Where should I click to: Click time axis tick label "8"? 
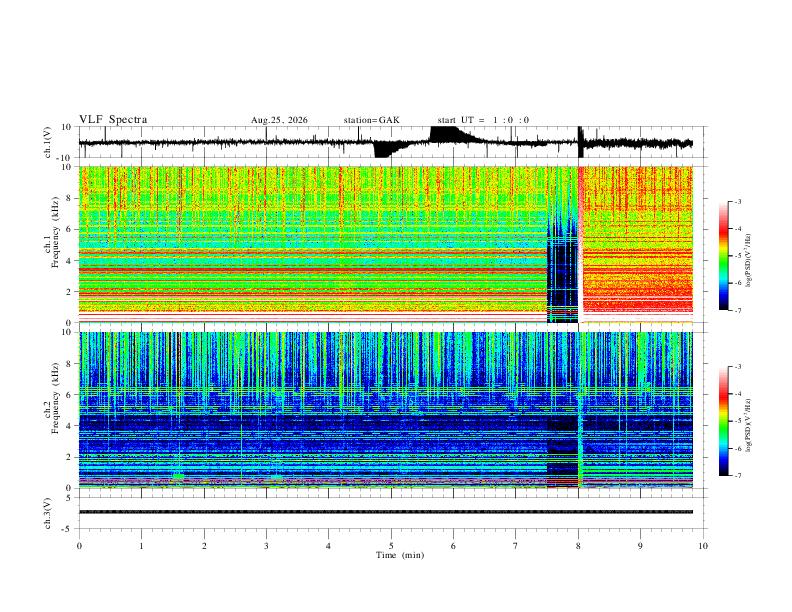tap(578, 546)
